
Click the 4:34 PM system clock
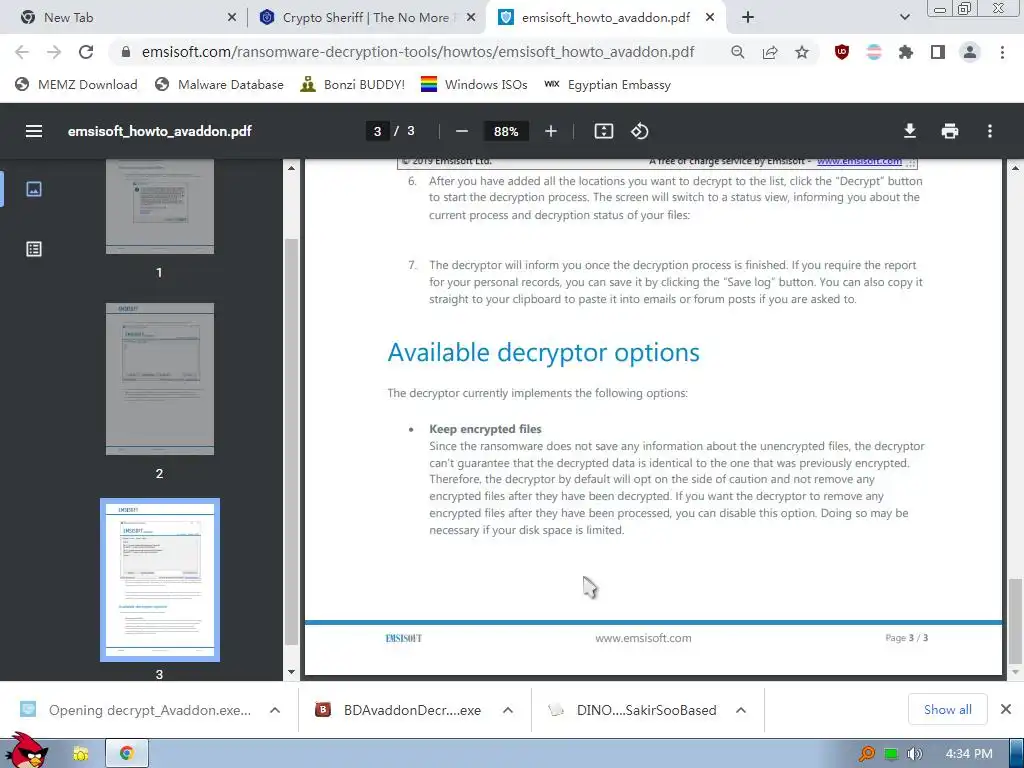969,754
